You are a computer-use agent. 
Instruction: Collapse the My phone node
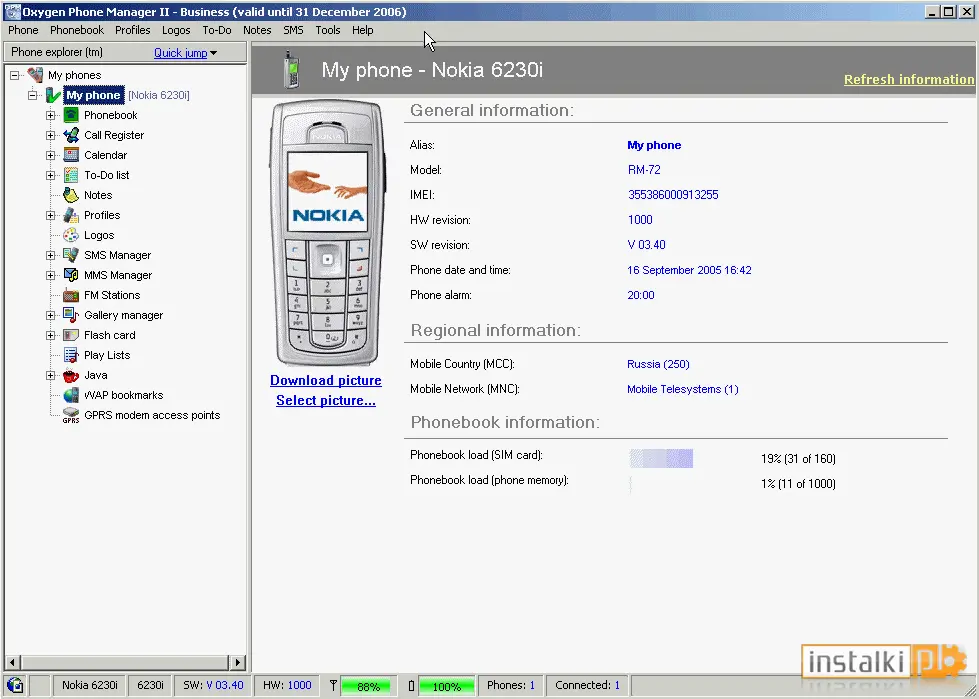32,95
